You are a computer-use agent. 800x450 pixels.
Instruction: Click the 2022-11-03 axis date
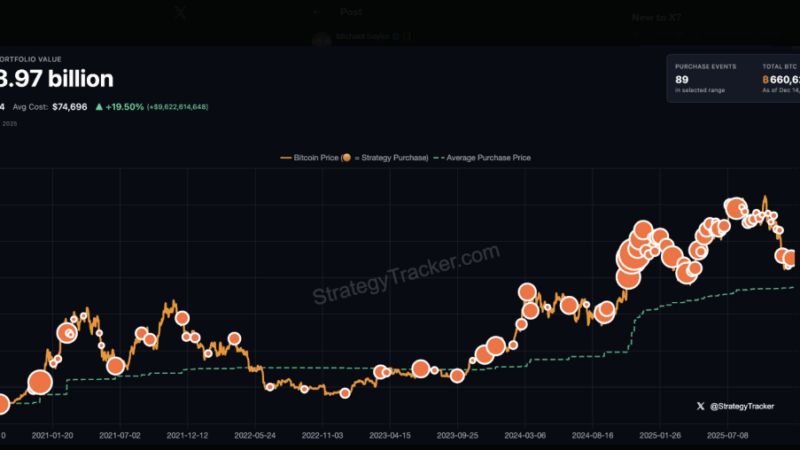[322, 435]
